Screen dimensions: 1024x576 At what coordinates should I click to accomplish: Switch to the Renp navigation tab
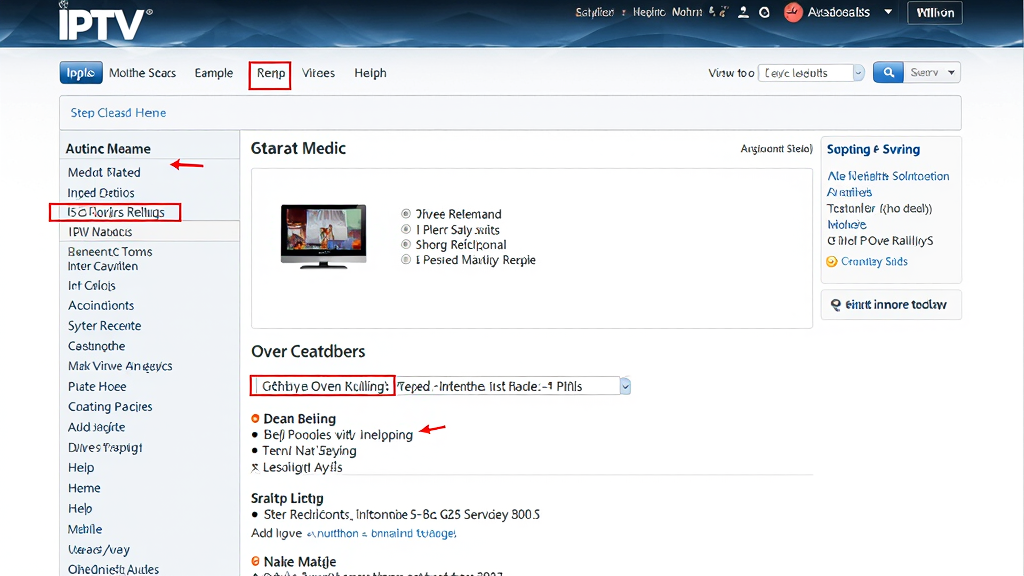[x=269, y=73]
